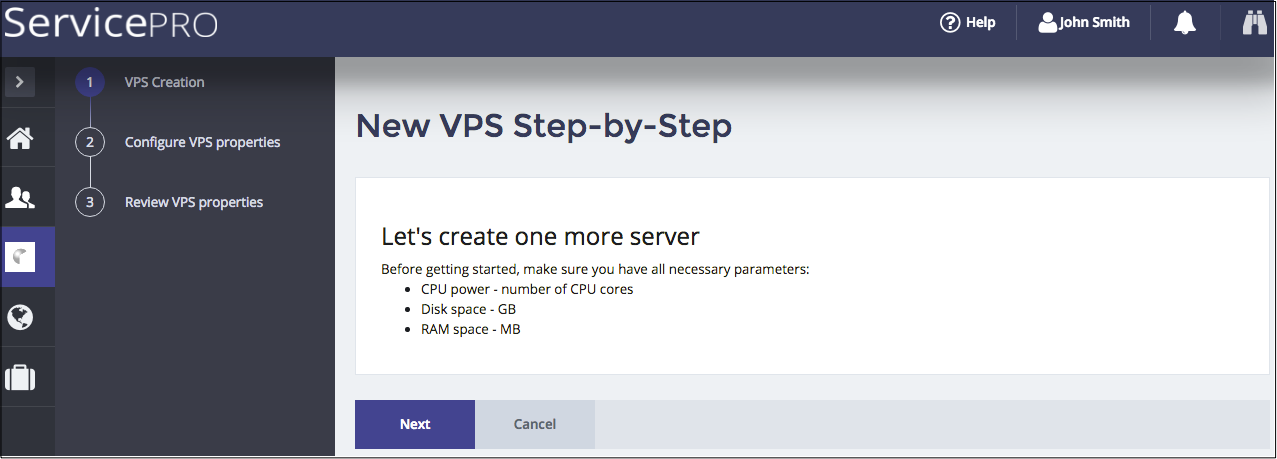Click the binoculars search icon
Screen dimensions: 1277x459
point(1254,23)
